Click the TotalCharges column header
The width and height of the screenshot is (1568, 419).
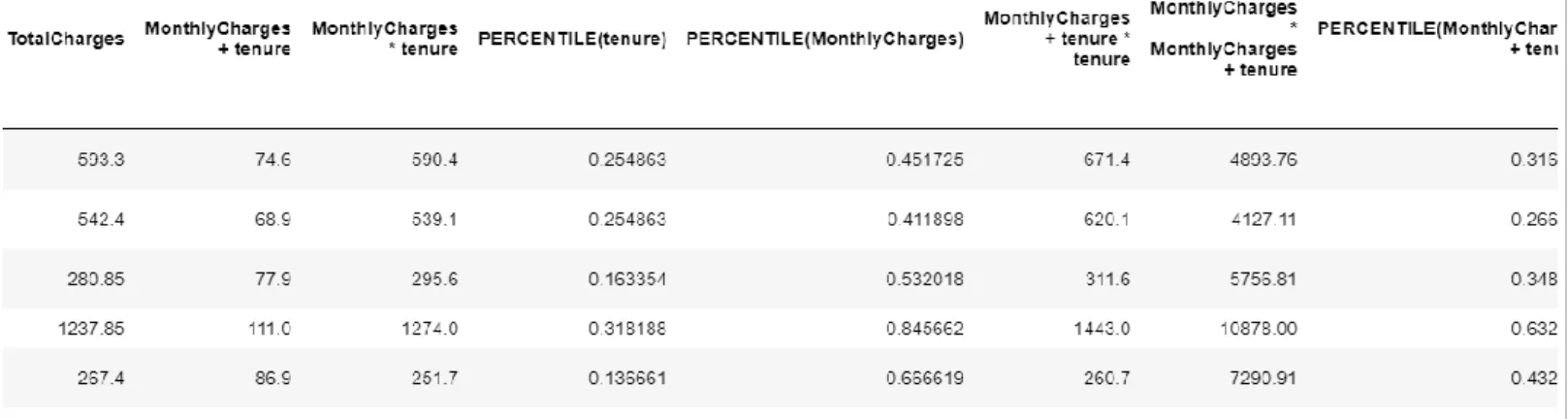click(66, 39)
